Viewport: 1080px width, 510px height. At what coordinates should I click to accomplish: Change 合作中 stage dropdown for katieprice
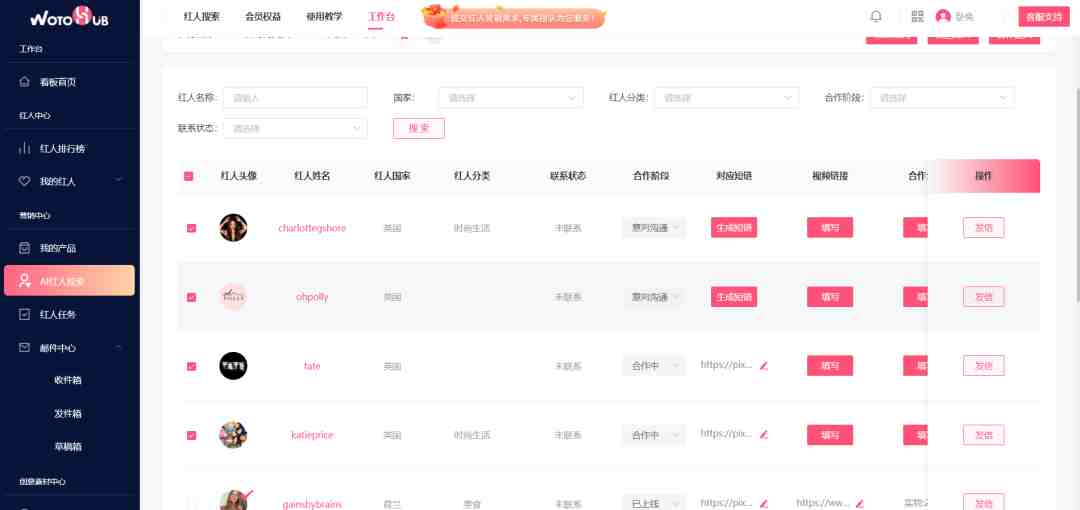pyautogui.click(x=654, y=434)
